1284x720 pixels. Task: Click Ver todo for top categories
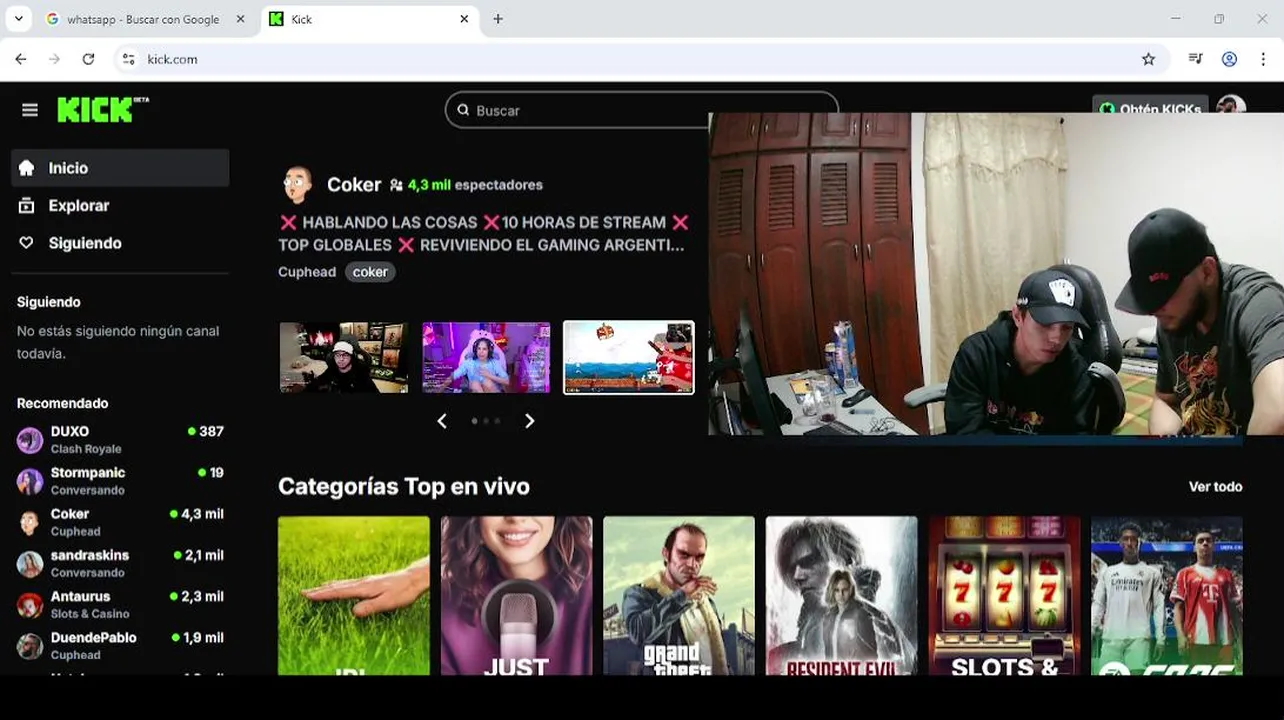tap(1215, 487)
